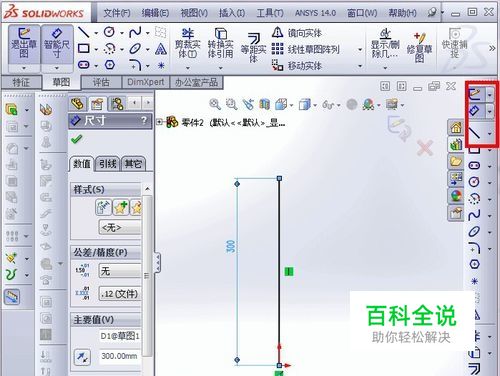The width and height of the screenshot is (500, 376).
Task: Select the Polygon tool in ribbon
Action: pos(110,65)
